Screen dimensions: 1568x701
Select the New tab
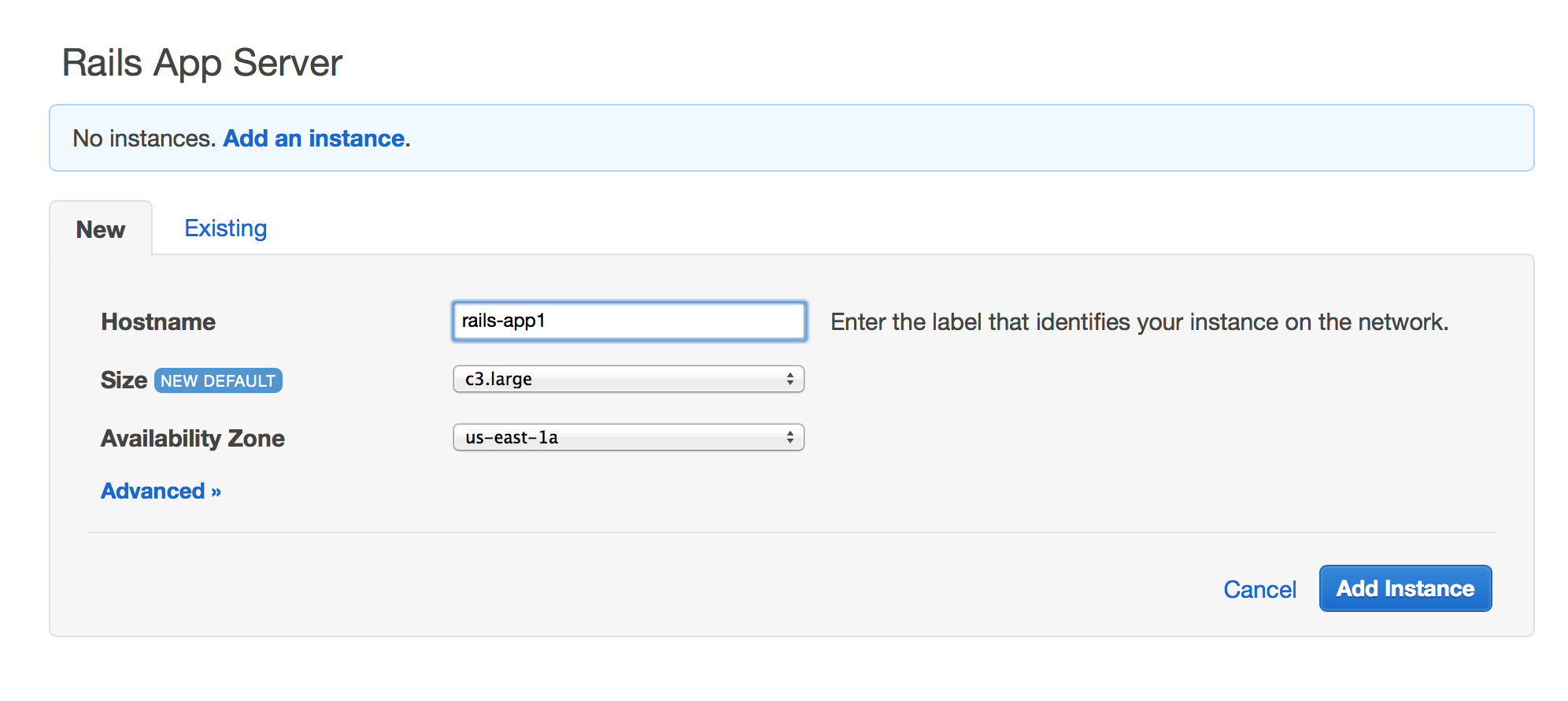(x=101, y=229)
